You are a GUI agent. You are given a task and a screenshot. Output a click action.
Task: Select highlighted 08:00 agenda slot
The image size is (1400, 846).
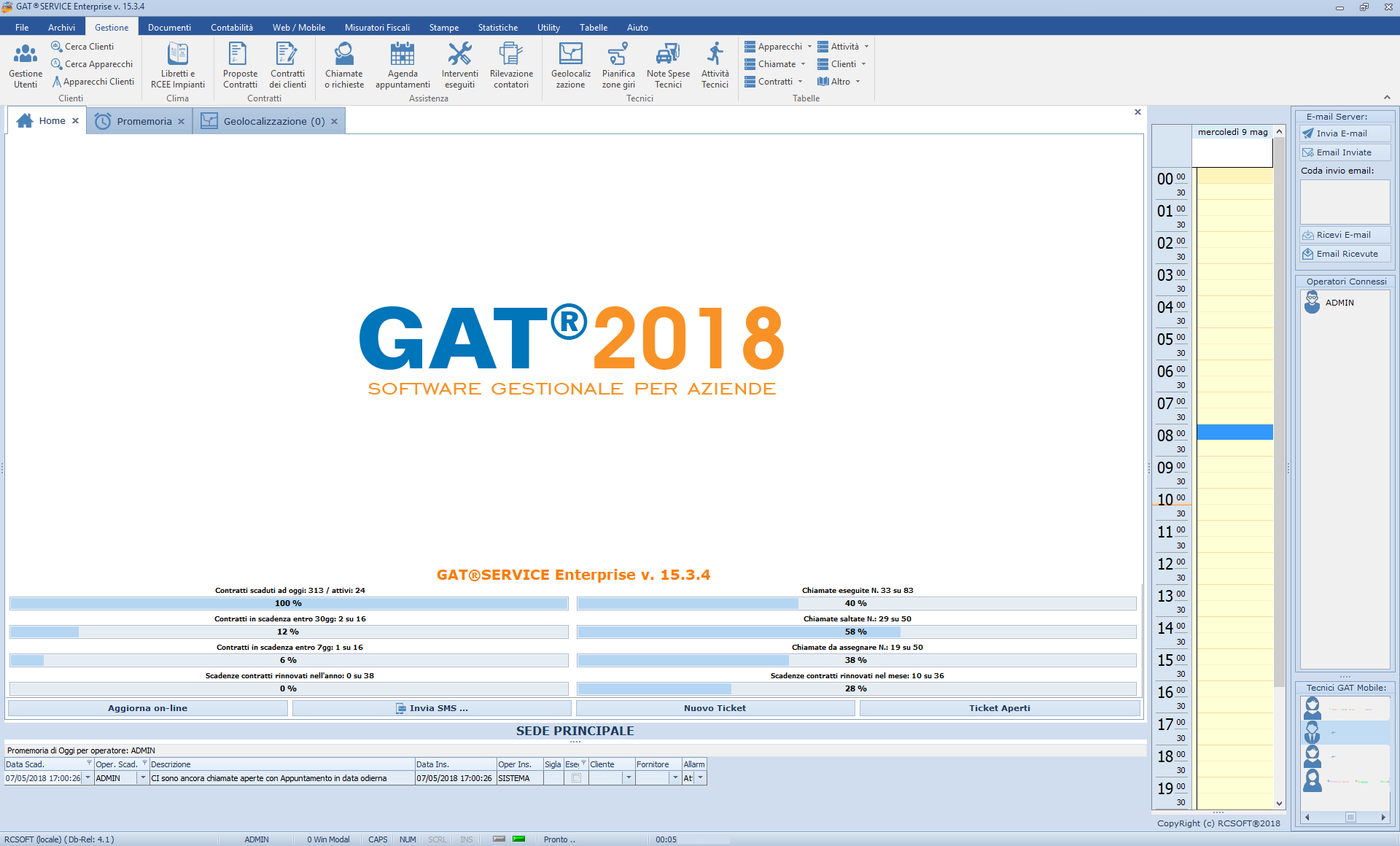tap(1234, 432)
